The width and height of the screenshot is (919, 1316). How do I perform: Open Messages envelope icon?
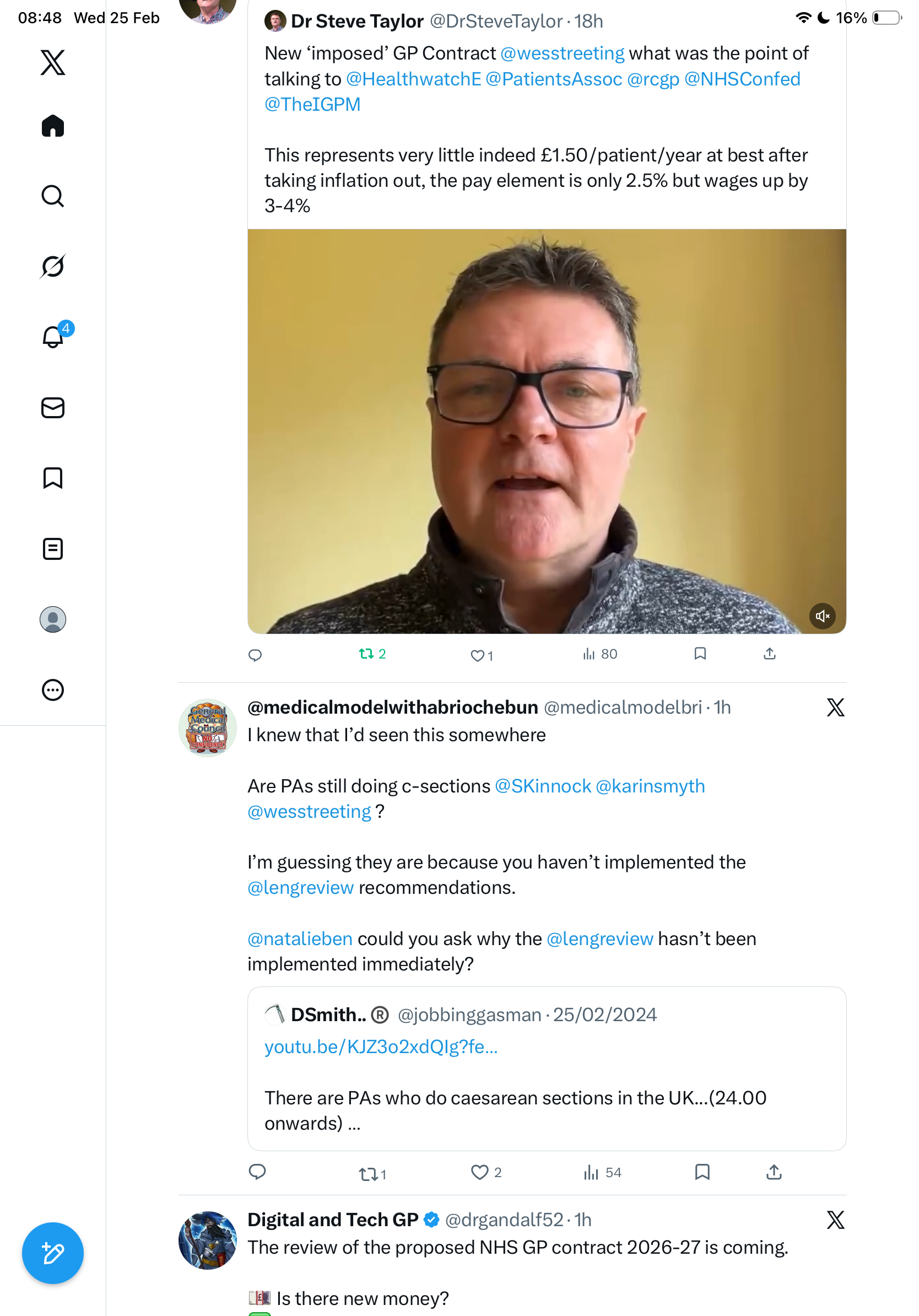[53, 407]
